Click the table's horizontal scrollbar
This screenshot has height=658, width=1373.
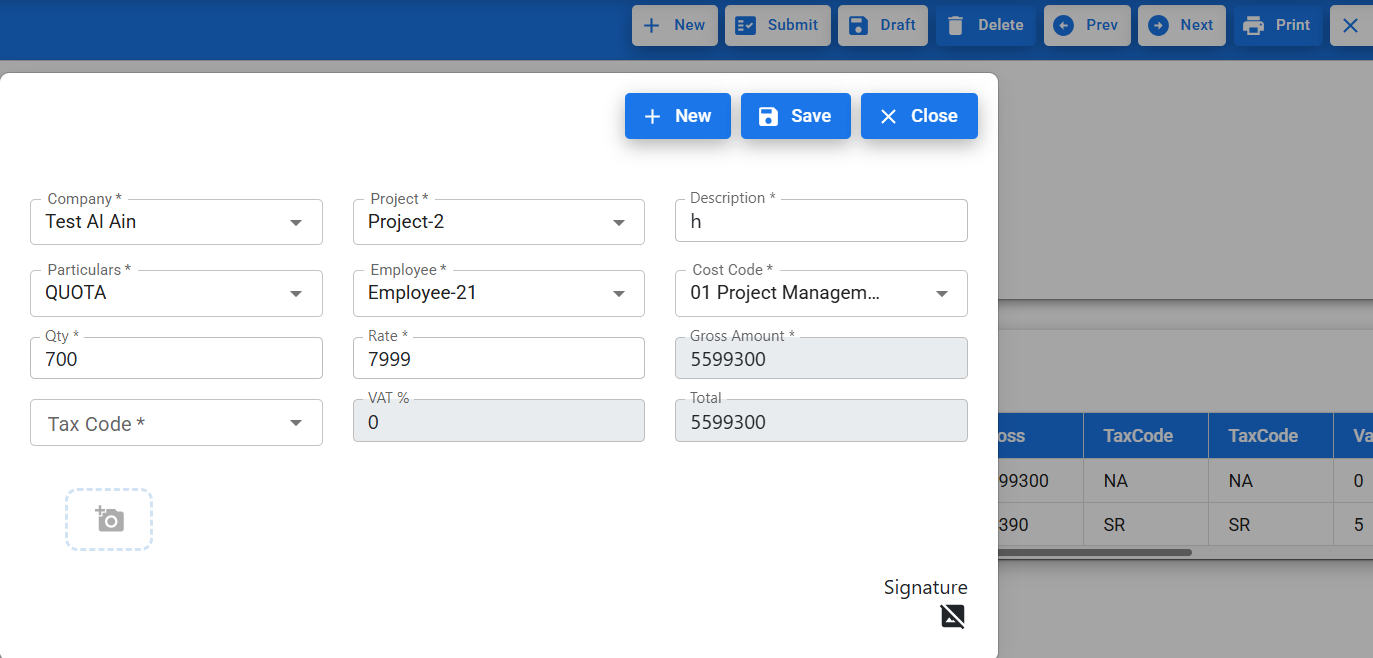coord(1094,552)
